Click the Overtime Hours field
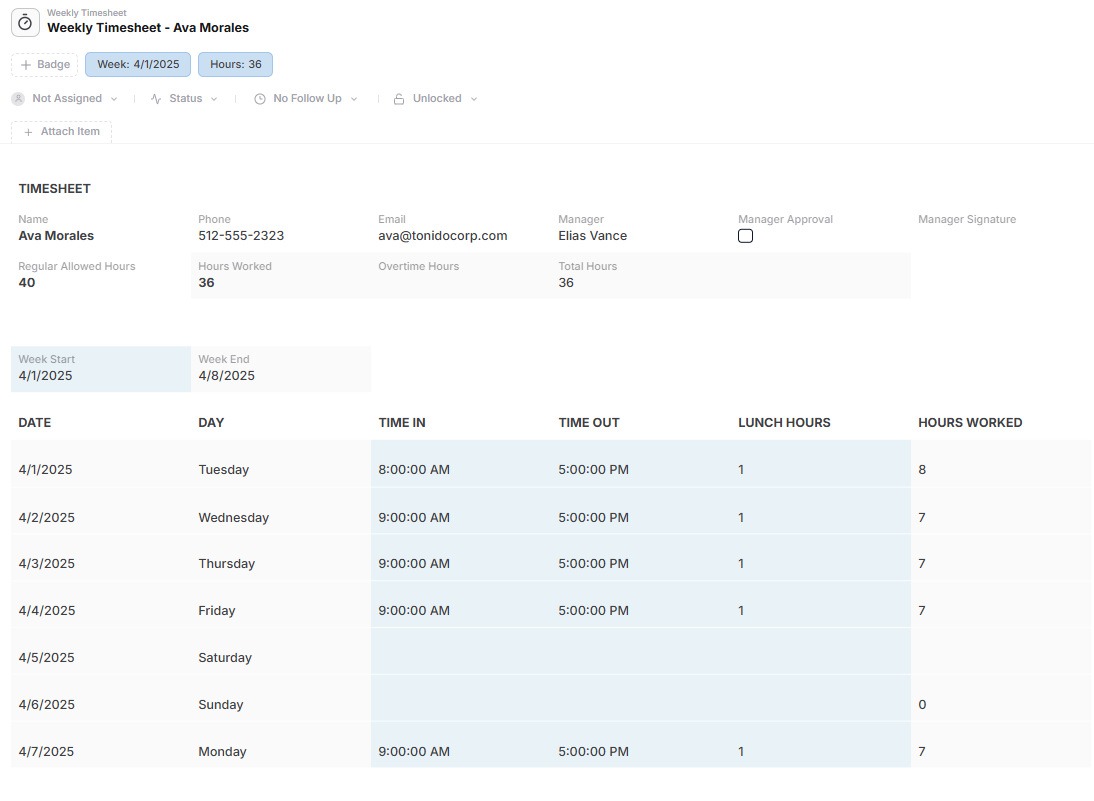Image resolution: width=1094 pixels, height=801 pixels. tap(461, 276)
